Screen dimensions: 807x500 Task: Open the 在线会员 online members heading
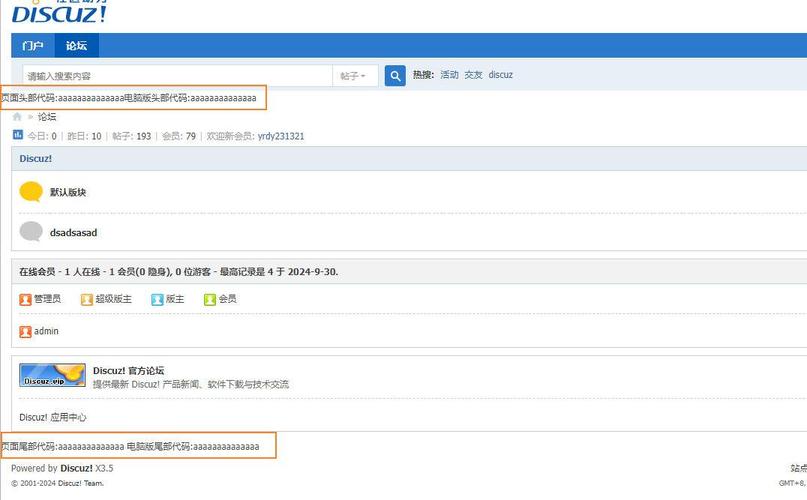tap(37, 272)
